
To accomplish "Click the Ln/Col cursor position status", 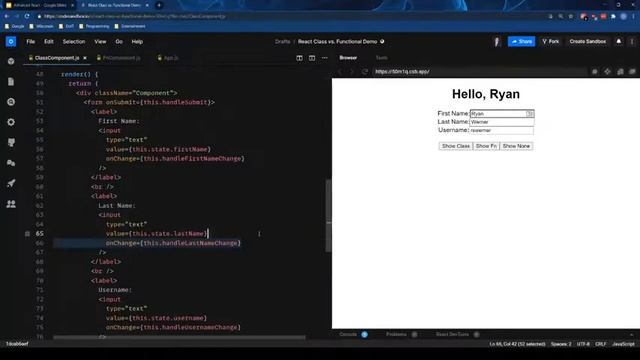I will 517,344.
